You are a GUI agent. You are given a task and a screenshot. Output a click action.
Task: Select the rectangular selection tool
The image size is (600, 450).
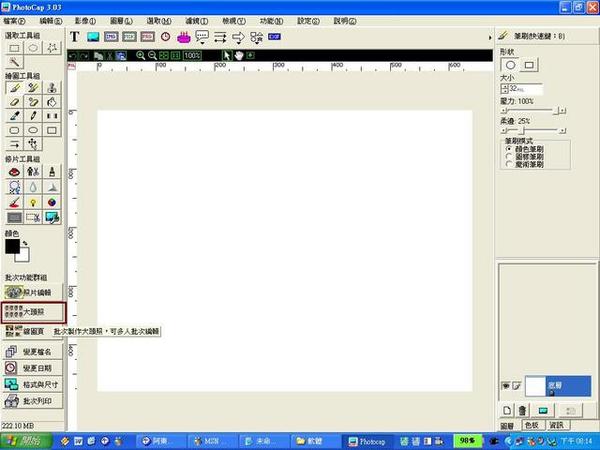click(15, 48)
